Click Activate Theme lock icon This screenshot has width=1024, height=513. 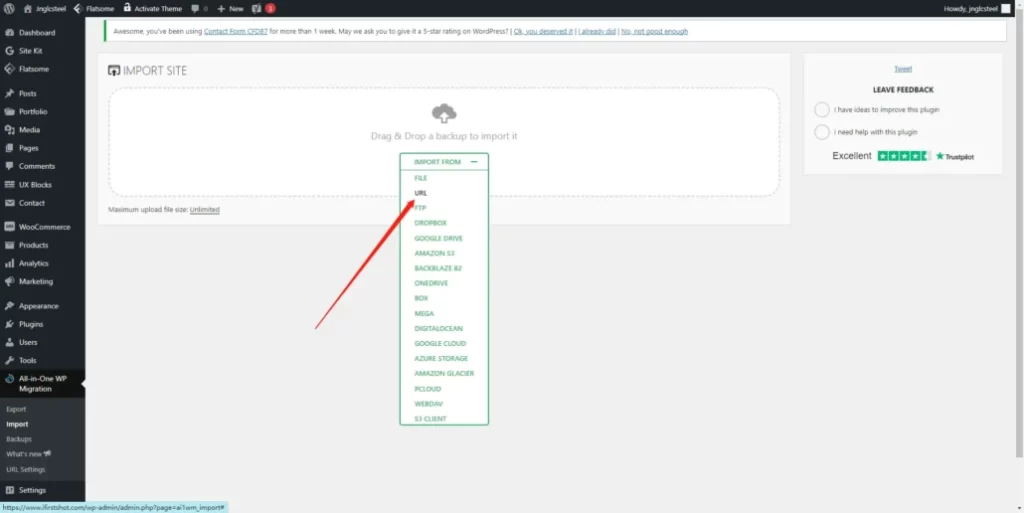[x=127, y=8]
